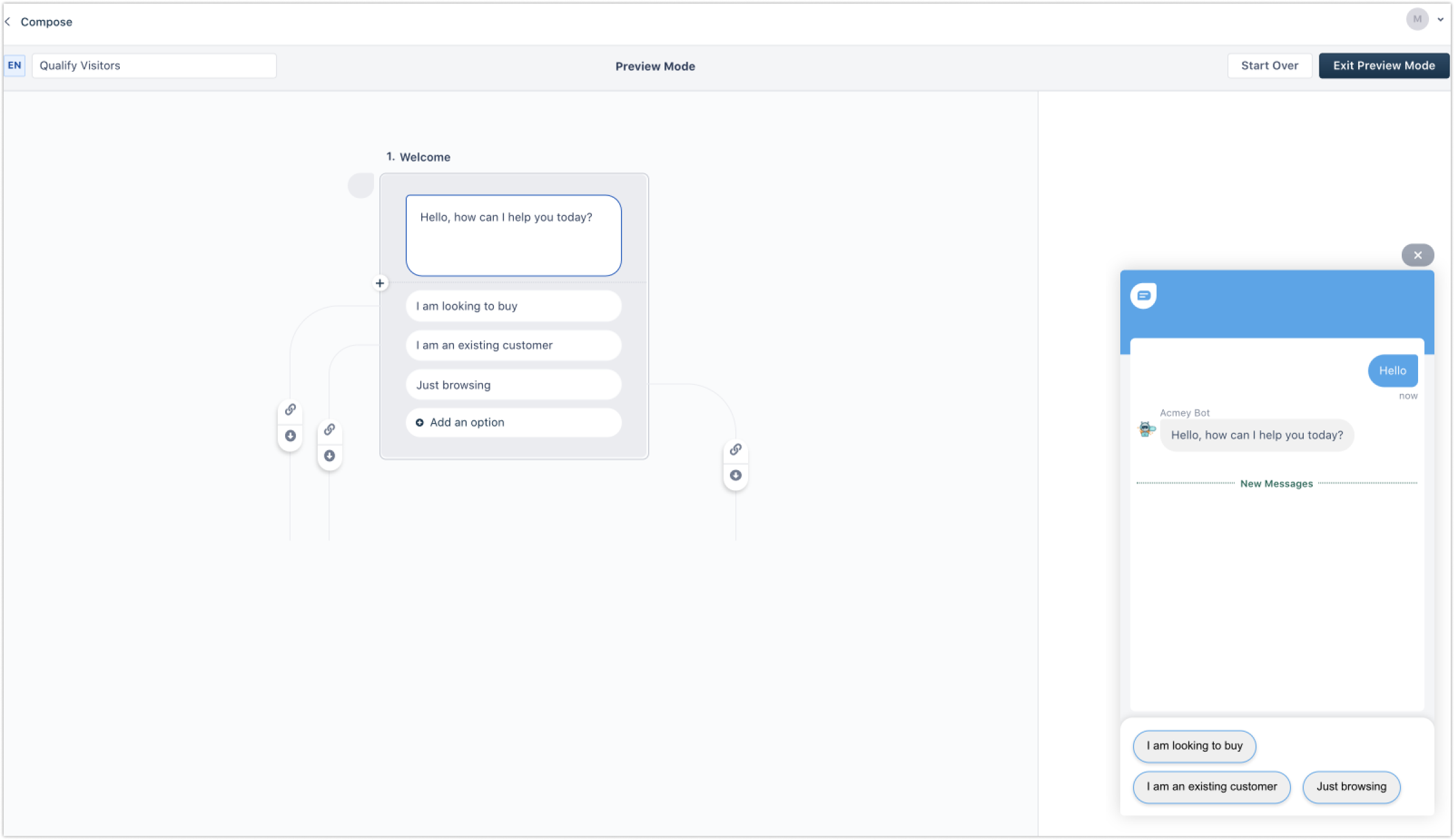Click the link icon on the middle connector
This screenshot has width=1455, height=840.
329,430
